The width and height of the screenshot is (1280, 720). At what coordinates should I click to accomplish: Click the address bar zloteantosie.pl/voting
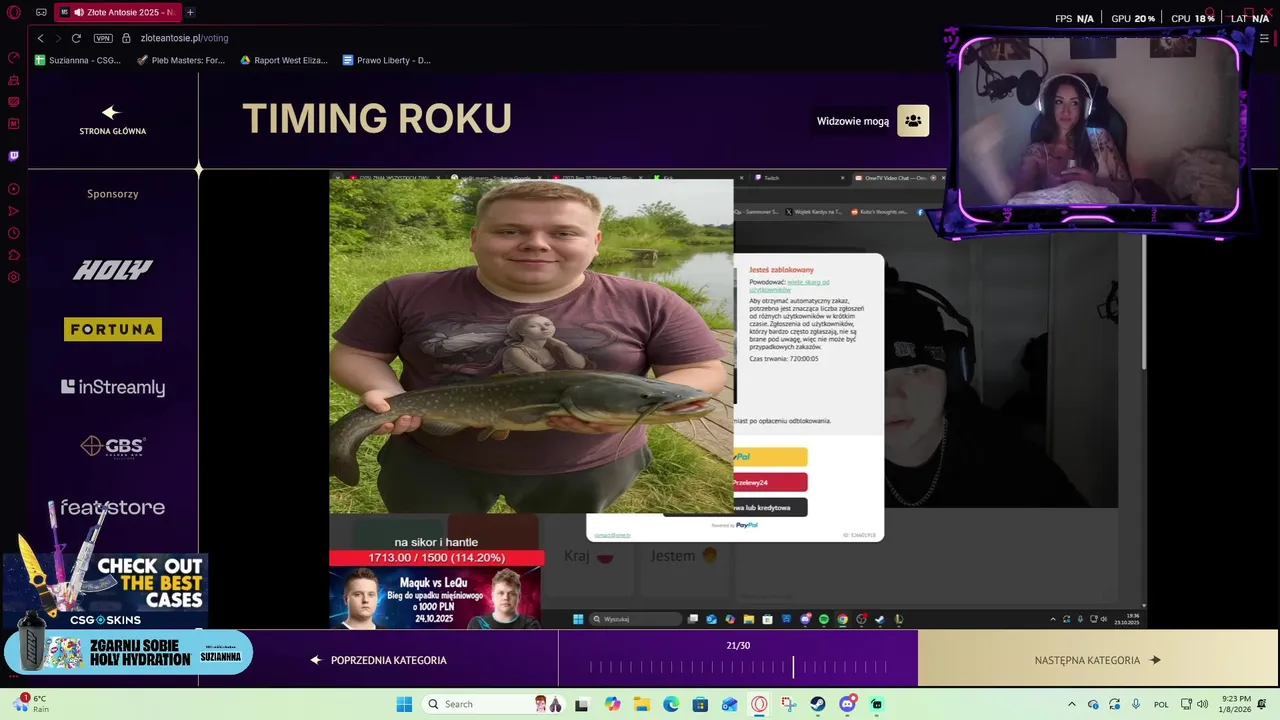coord(185,38)
